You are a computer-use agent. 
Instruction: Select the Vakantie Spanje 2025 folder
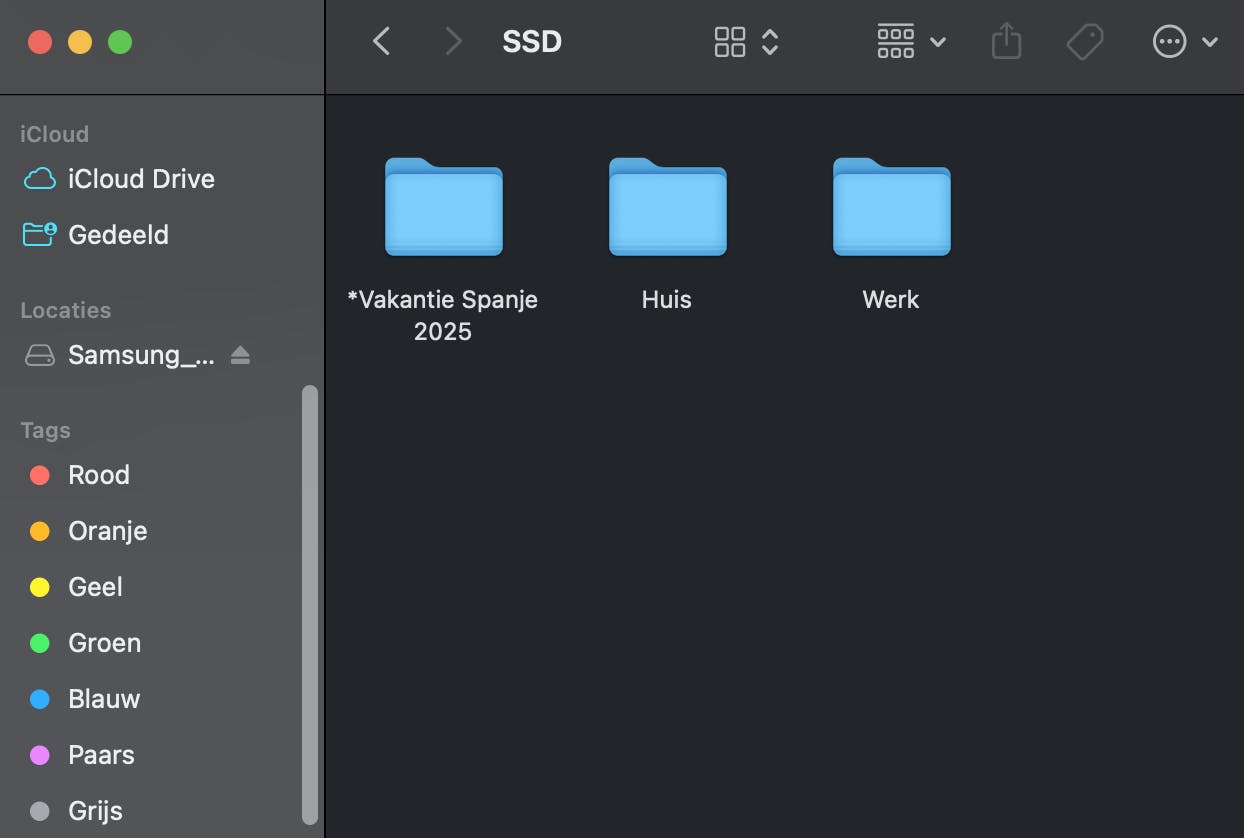coord(443,207)
